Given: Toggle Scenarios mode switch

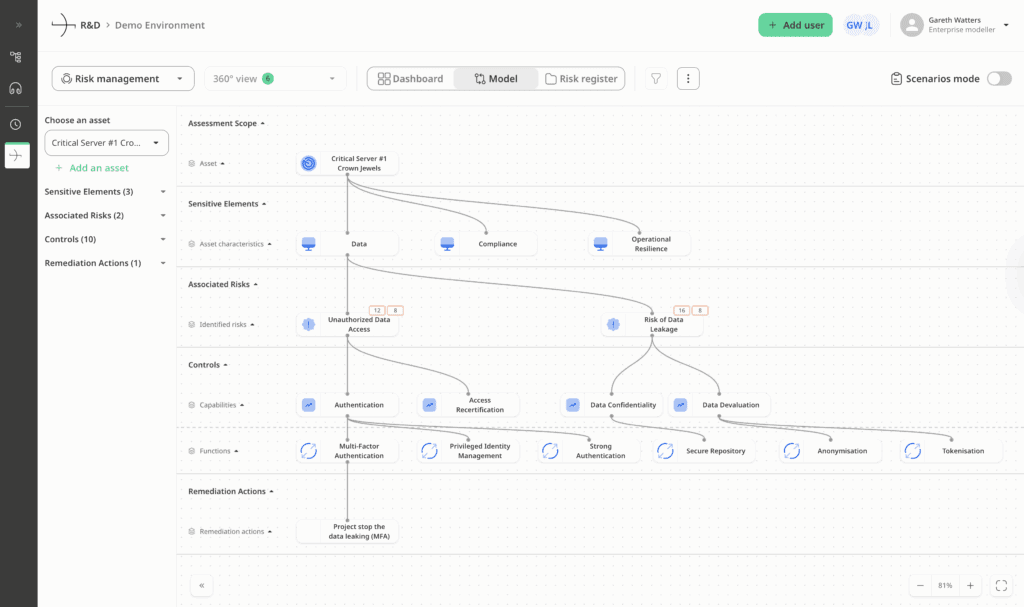Looking at the screenshot, I should [998, 79].
